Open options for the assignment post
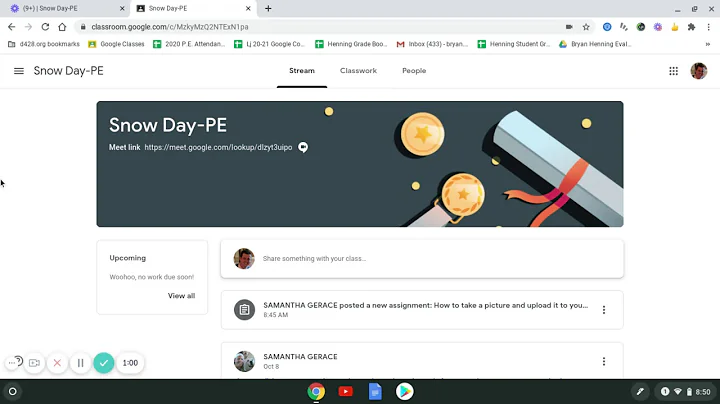Viewport: 720px width, 404px height. click(x=603, y=310)
